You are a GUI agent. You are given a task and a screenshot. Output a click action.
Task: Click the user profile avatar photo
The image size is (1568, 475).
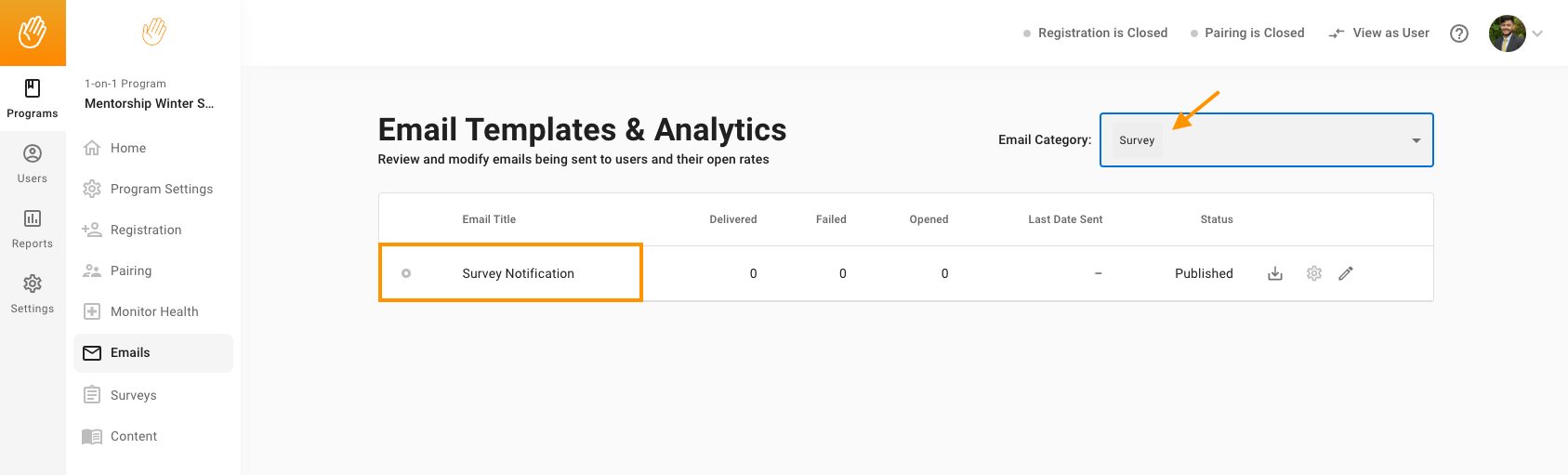1507,33
